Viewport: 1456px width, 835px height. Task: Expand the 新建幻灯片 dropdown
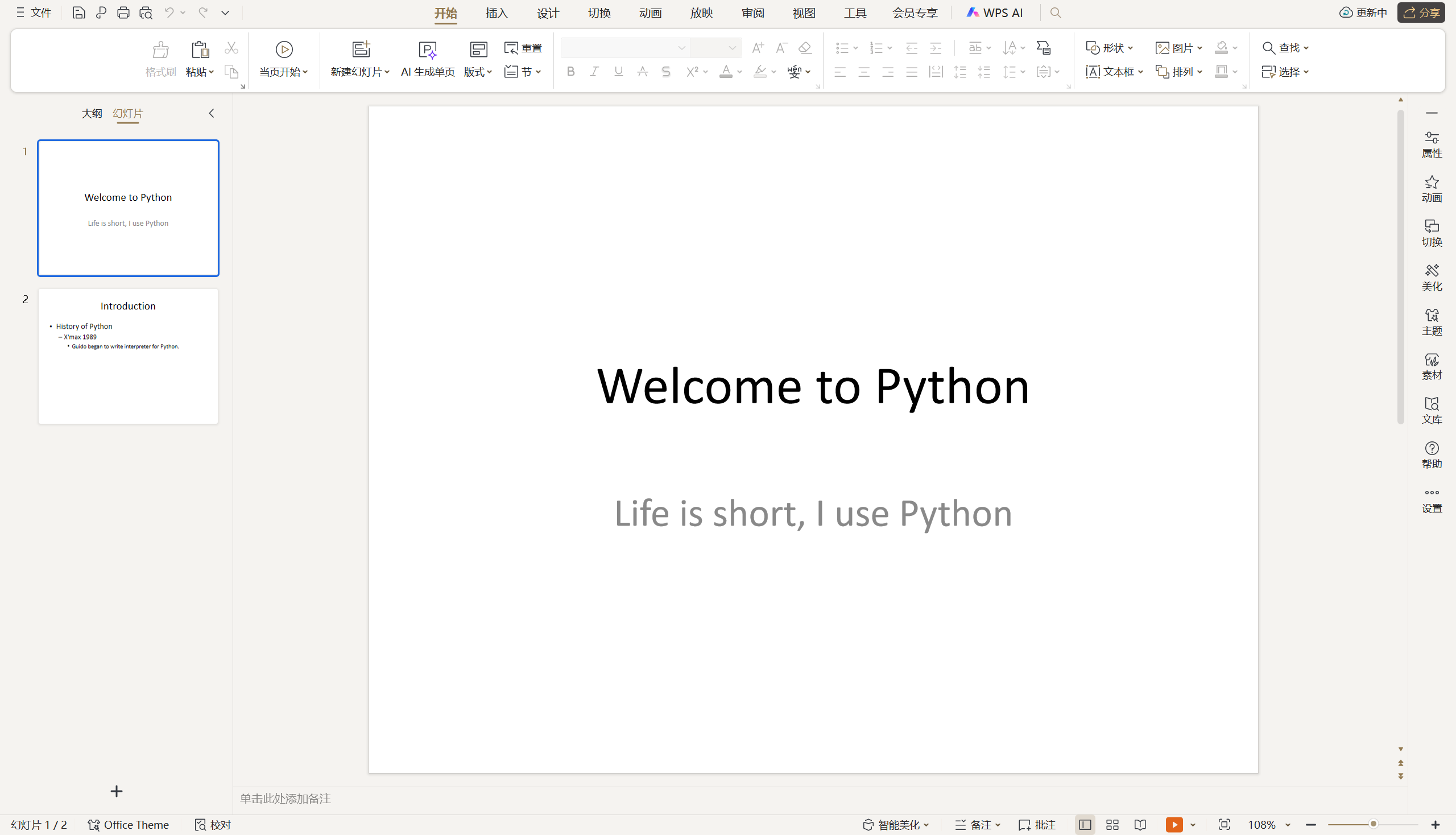pyautogui.click(x=387, y=72)
